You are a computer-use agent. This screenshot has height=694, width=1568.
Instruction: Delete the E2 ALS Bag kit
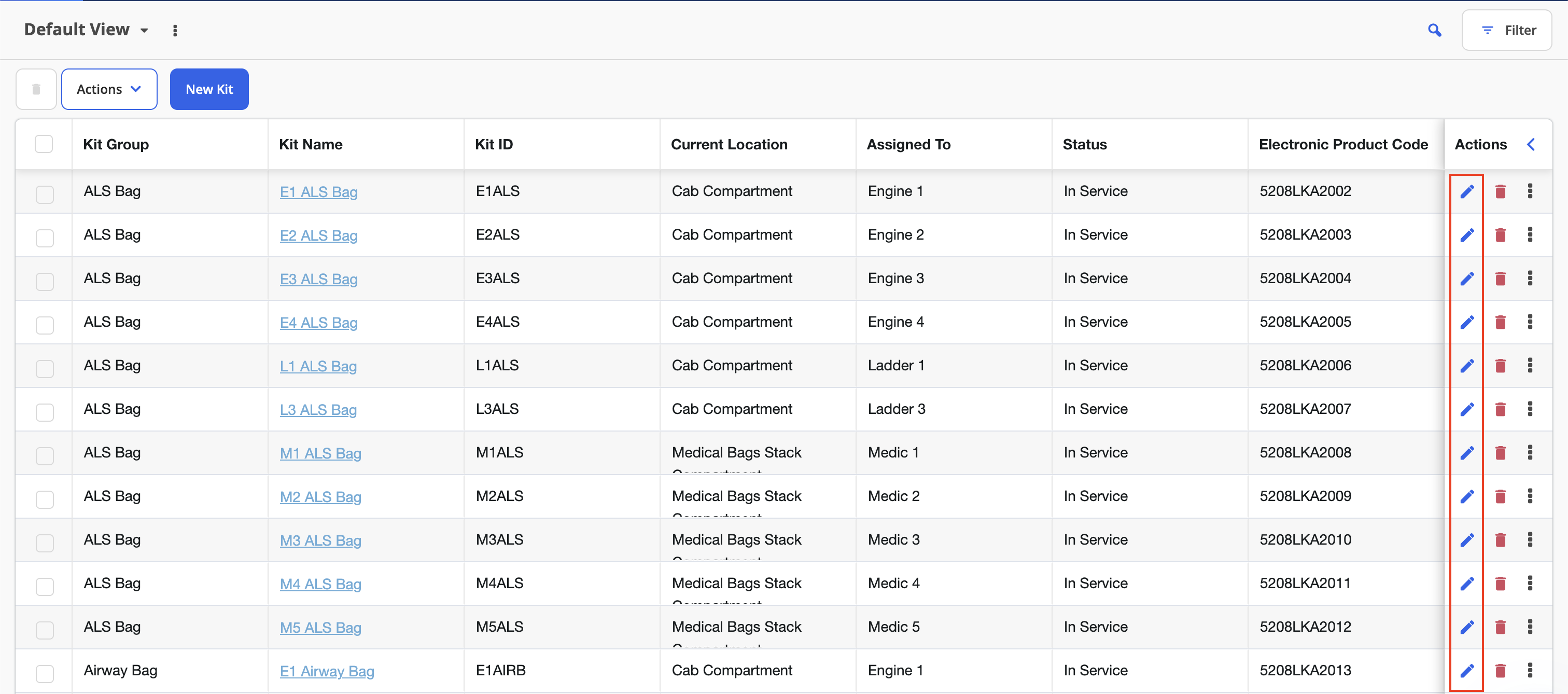(x=1500, y=235)
